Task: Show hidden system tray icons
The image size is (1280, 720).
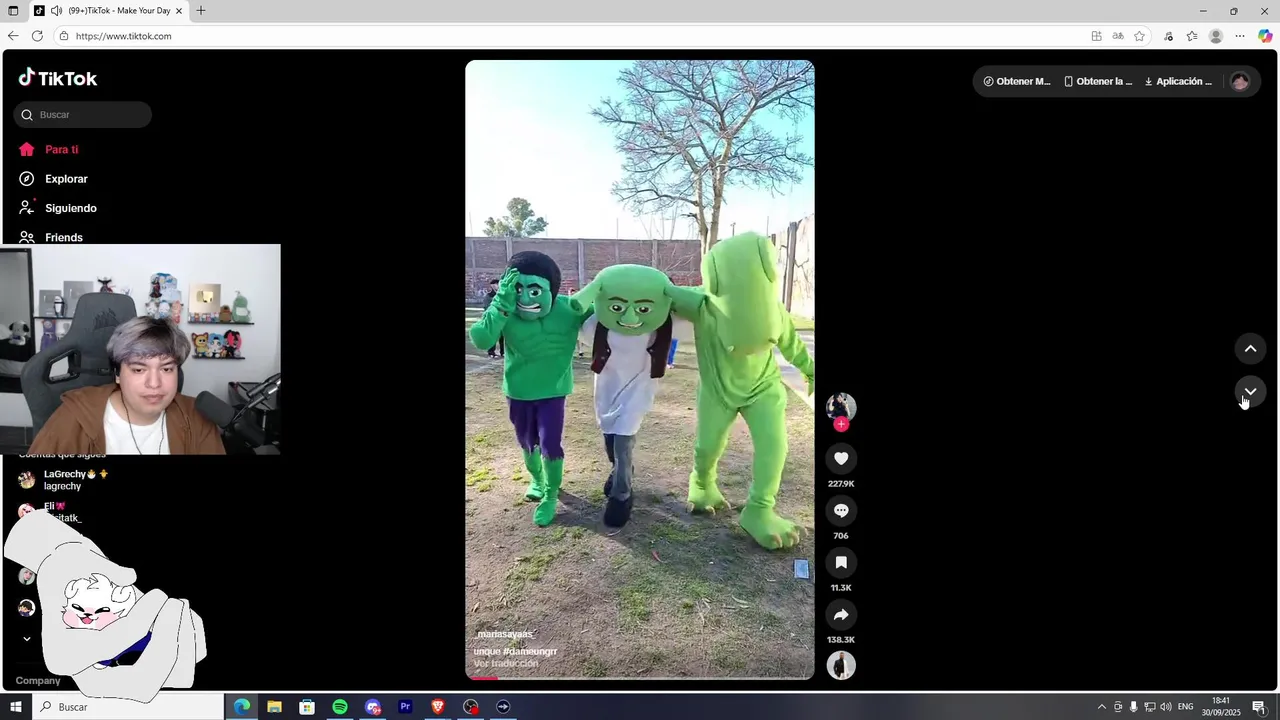Action: click(x=1102, y=707)
